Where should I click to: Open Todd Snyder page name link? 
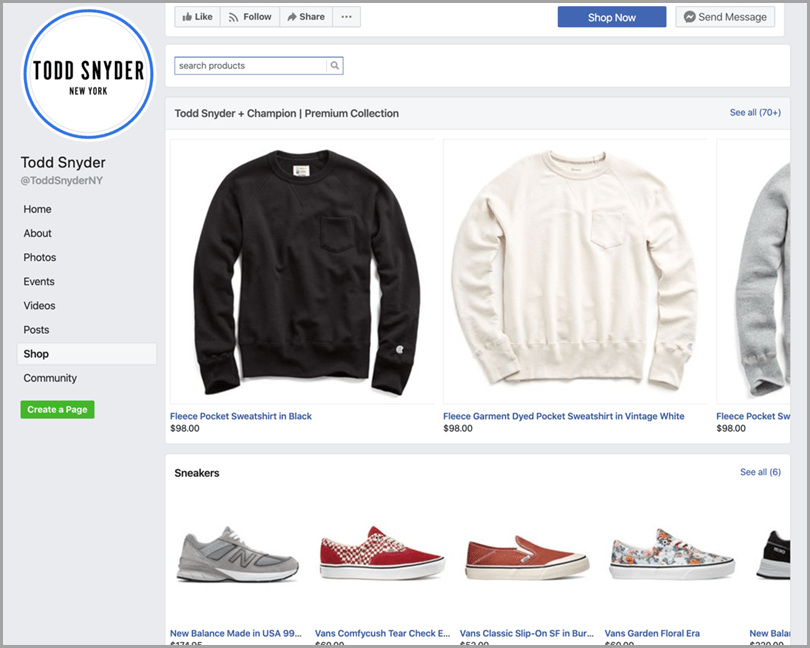click(x=63, y=162)
